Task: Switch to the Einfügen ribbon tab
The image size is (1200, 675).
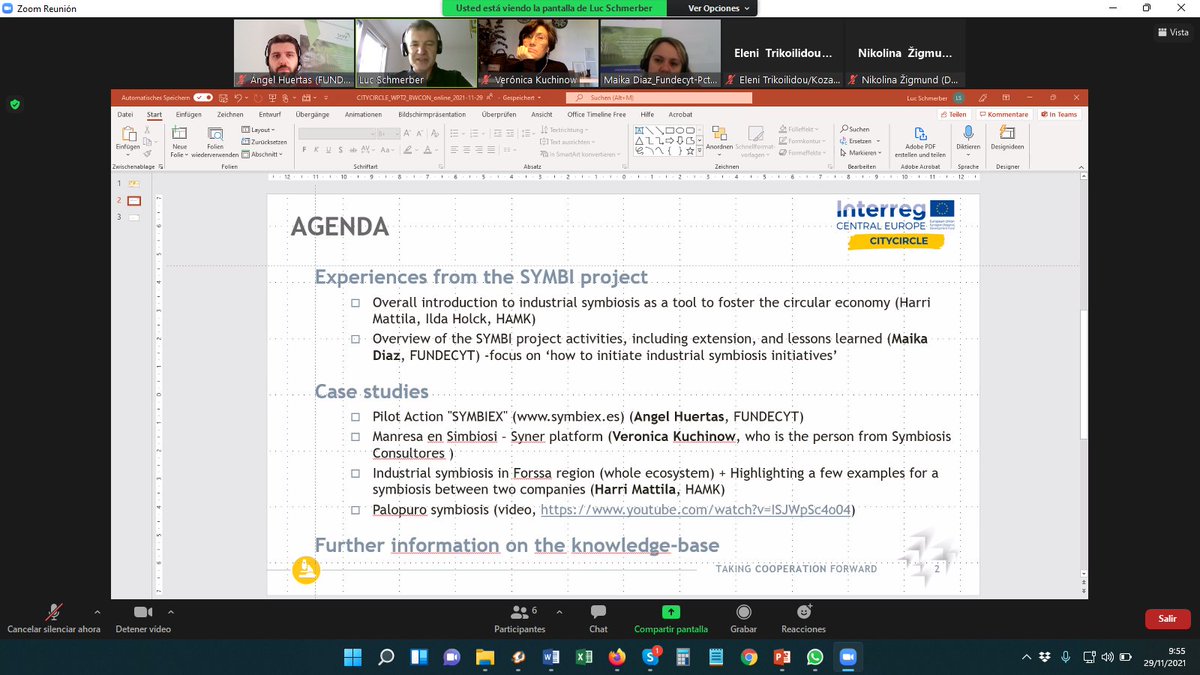Action: (188, 115)
